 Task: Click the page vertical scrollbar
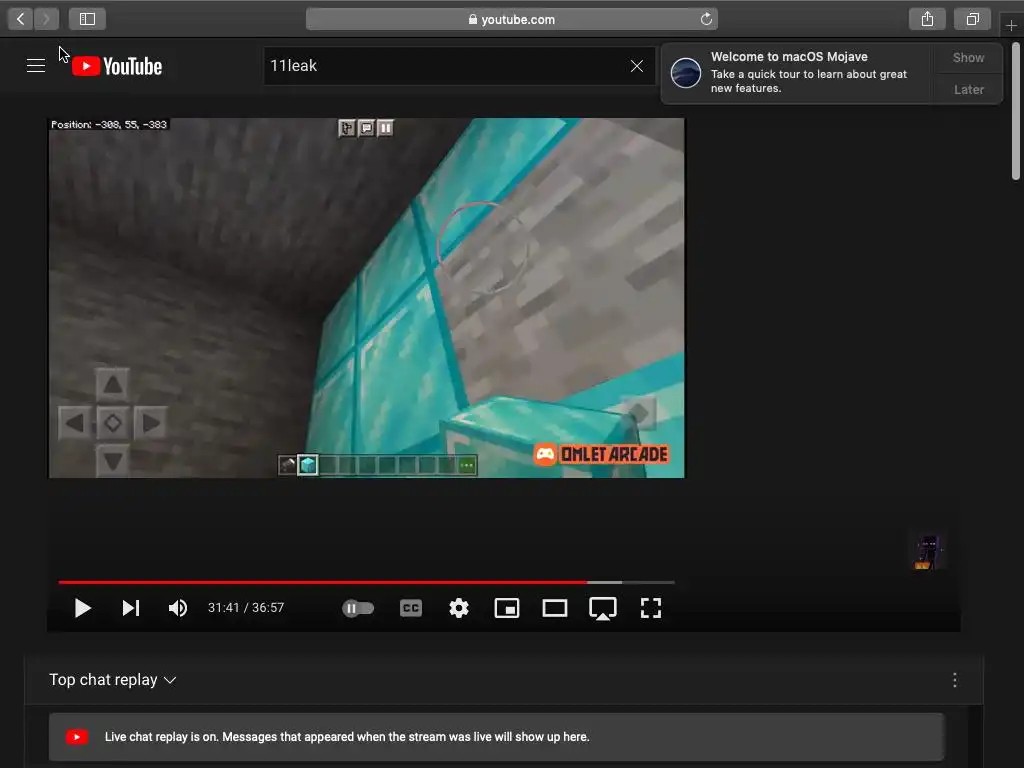point(1016,111)
